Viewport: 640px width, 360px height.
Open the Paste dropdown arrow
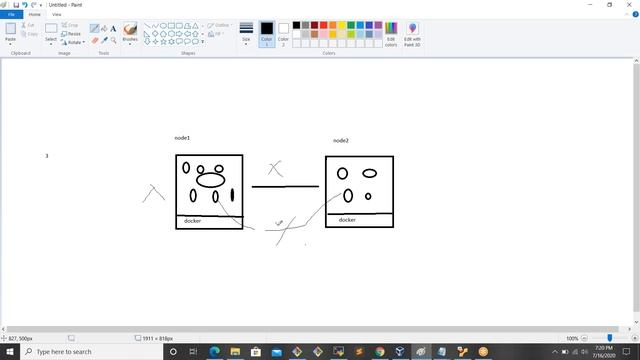[x=11, y=44]
